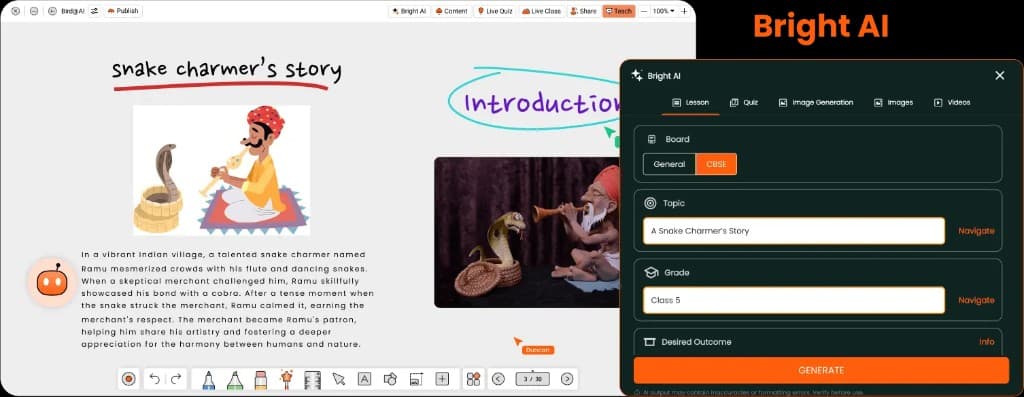Switch to the Image Generation tab
Viewport: 1024px width, 397px height.
click(x=816, y=103)
